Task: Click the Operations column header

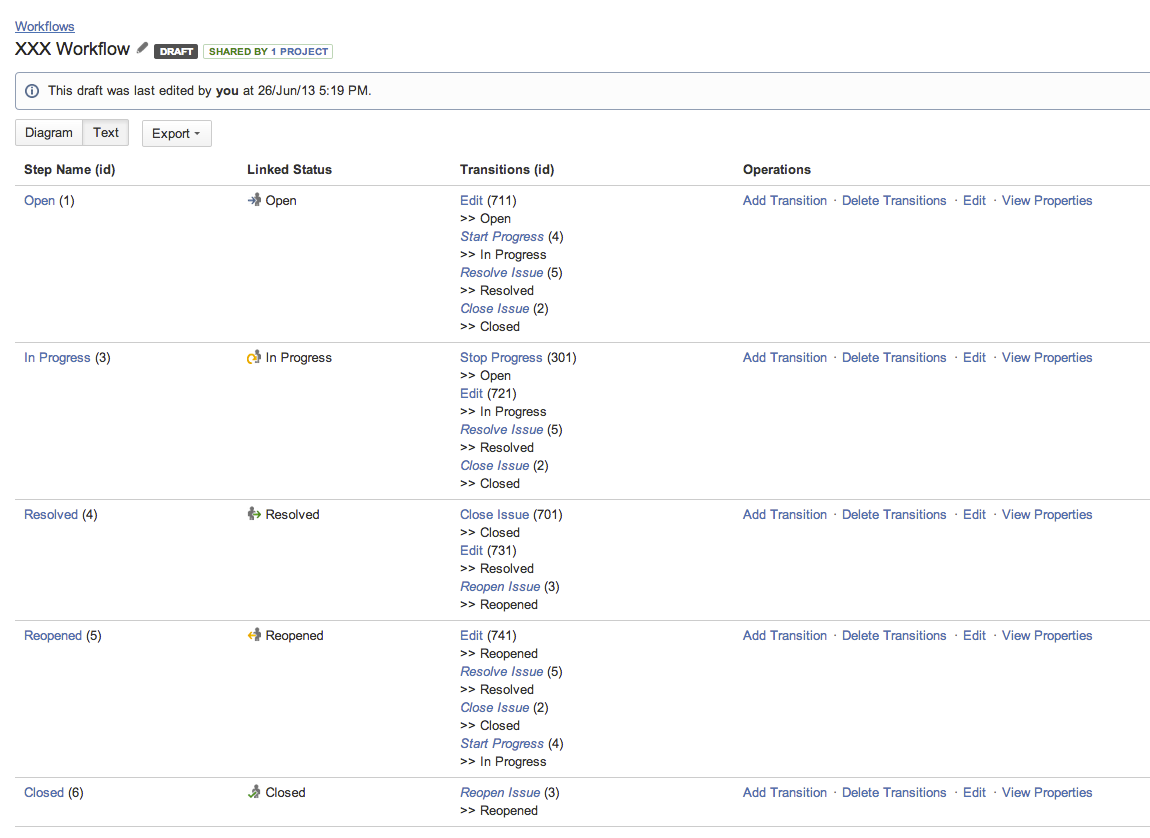Action: pos(777,169)
